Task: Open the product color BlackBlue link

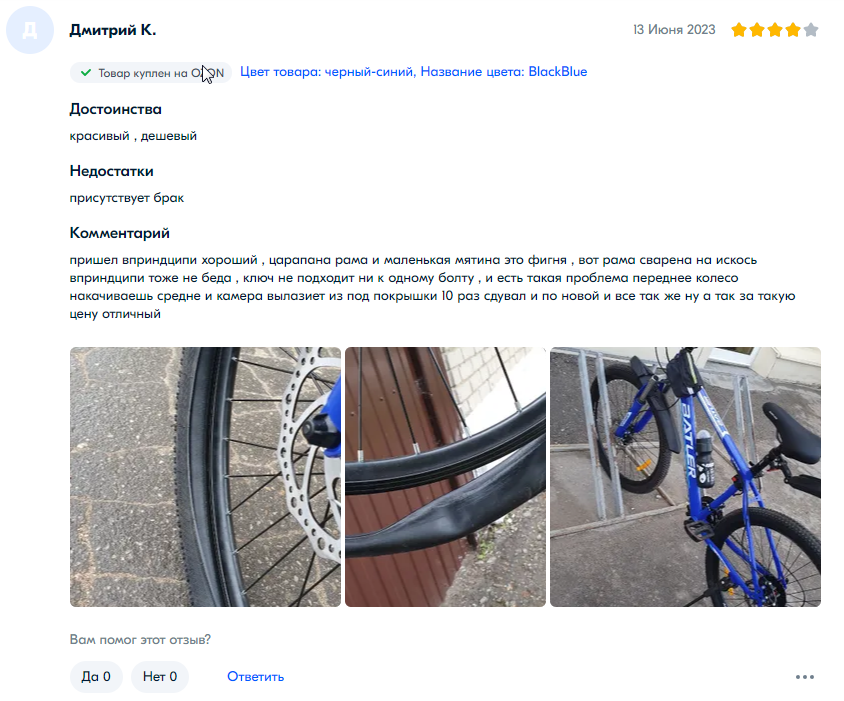Action: [413, 72]
